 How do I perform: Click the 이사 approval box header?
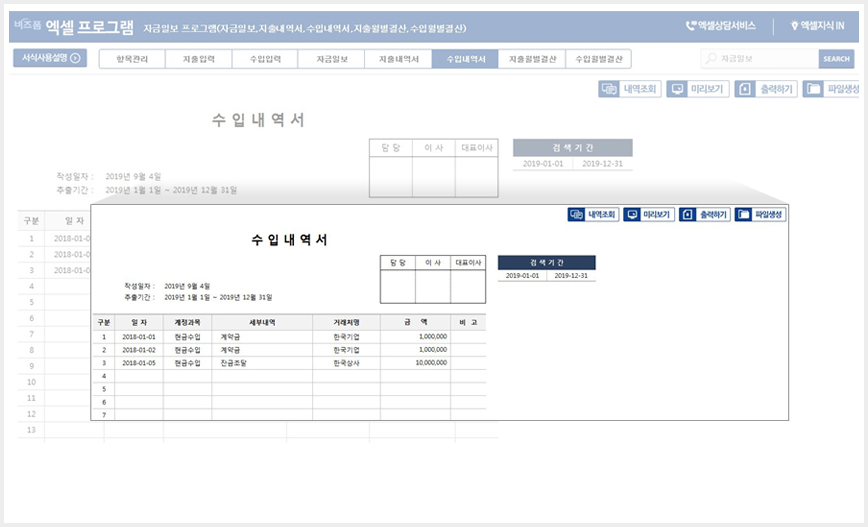pyautogui.click(x=433, y=262)
